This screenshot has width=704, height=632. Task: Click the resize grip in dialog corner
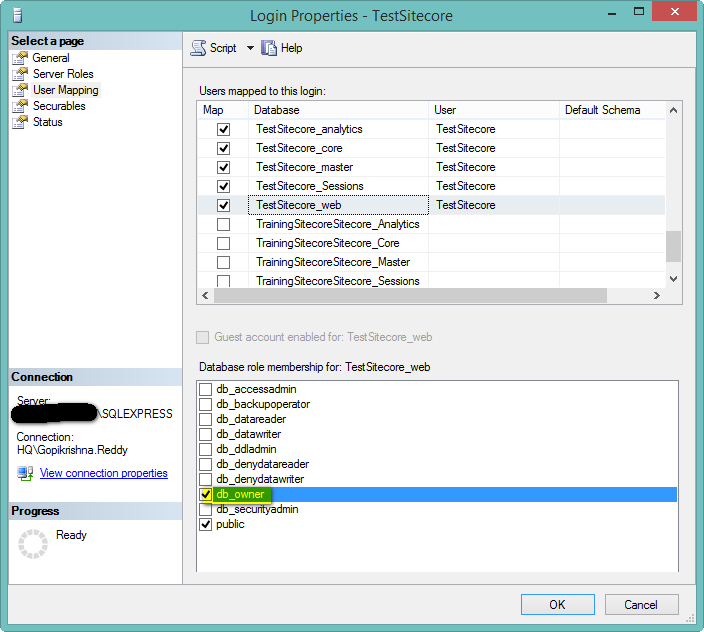[690, 619]
